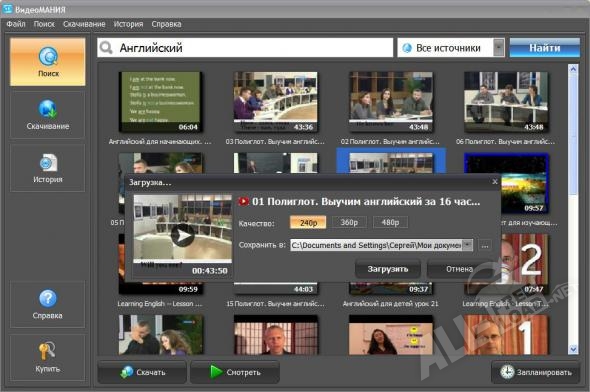Click the Отмена button
Image resolution: width=590 pixels, height=392 pixels.
click(459, 269)
